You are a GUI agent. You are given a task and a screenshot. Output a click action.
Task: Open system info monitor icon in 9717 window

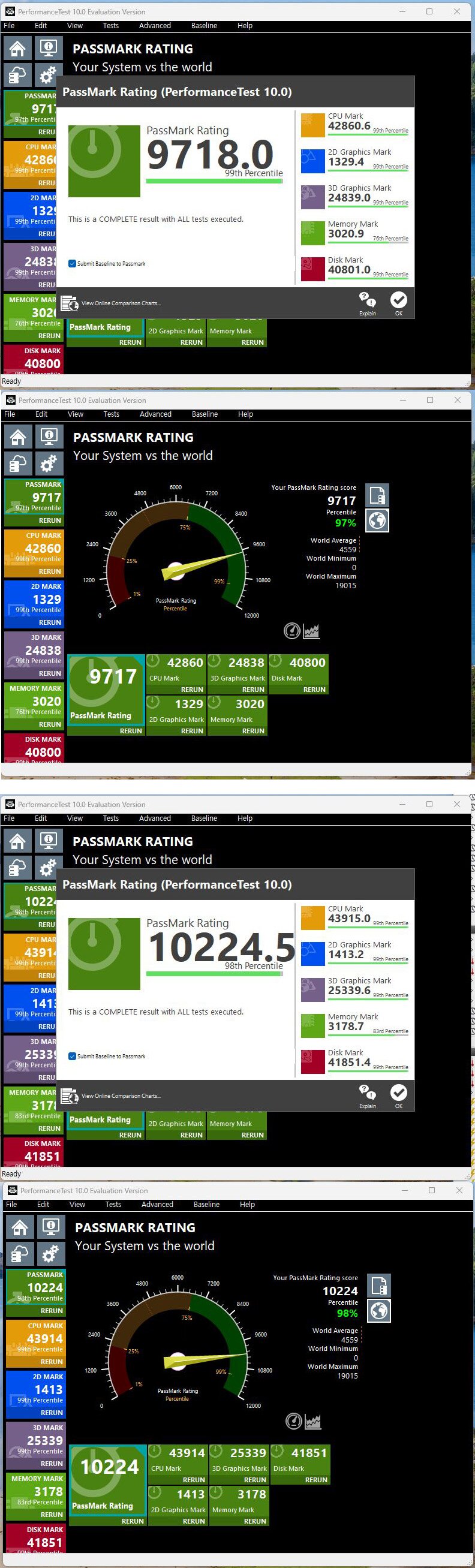49,437
